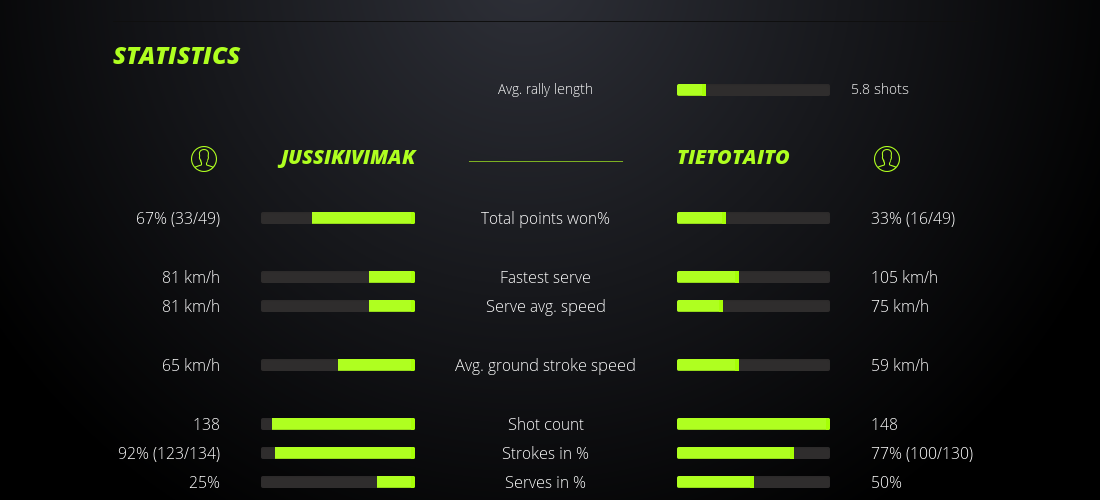Viewport: 1100px width, 500px height.
Task: Click the STATISTICS section heading
Action: coord(177,56)
